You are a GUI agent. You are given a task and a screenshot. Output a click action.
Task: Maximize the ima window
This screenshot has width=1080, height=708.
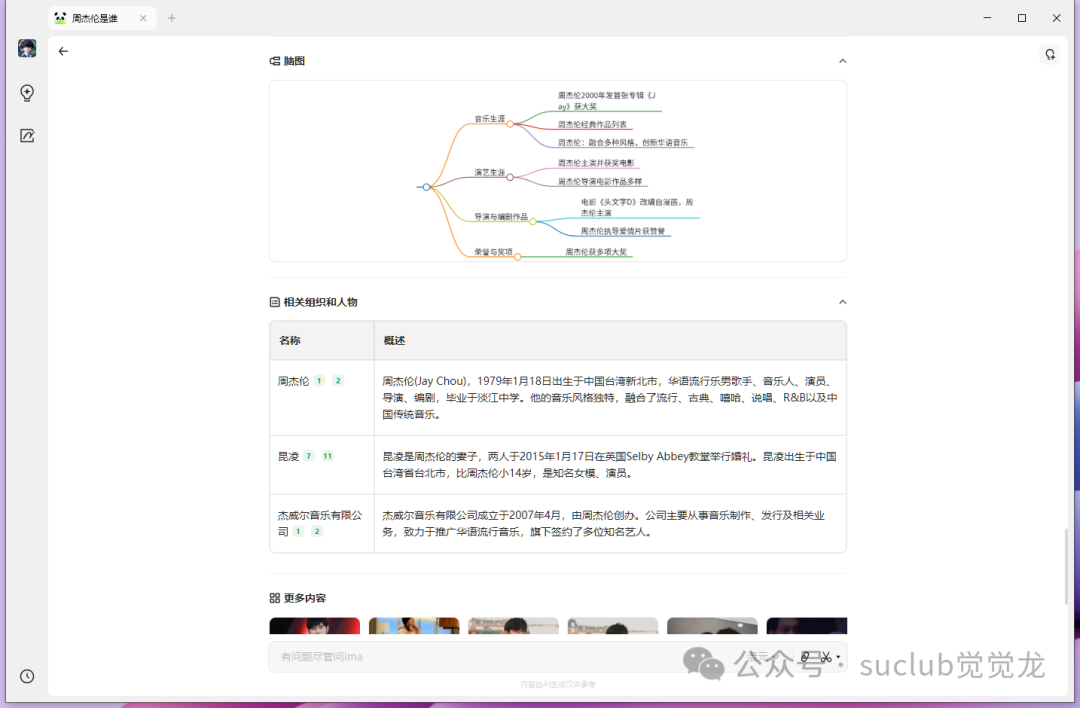[1022, 18]
